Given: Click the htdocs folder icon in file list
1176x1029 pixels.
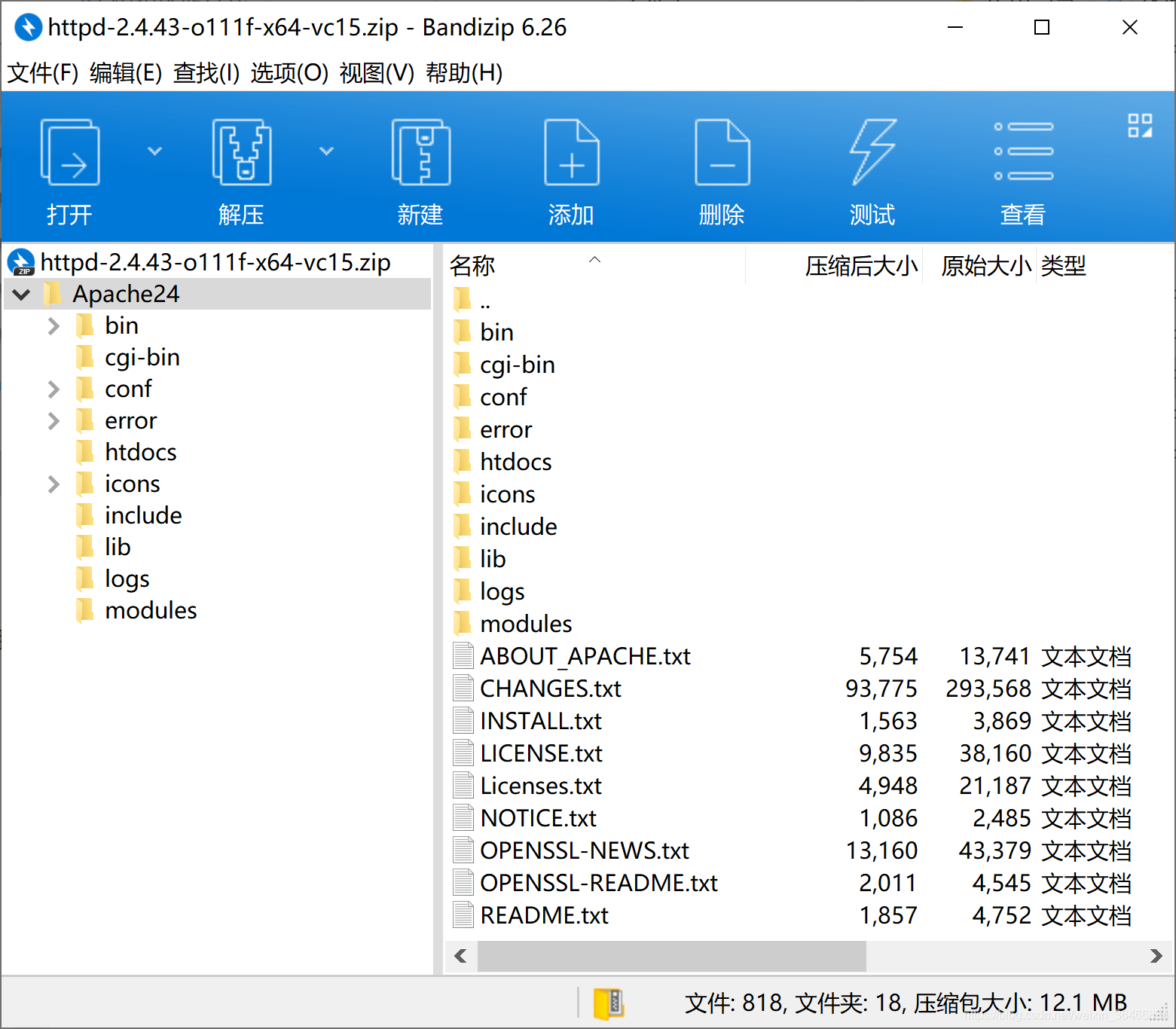Looking at the screenshot, I should [463, 461].
